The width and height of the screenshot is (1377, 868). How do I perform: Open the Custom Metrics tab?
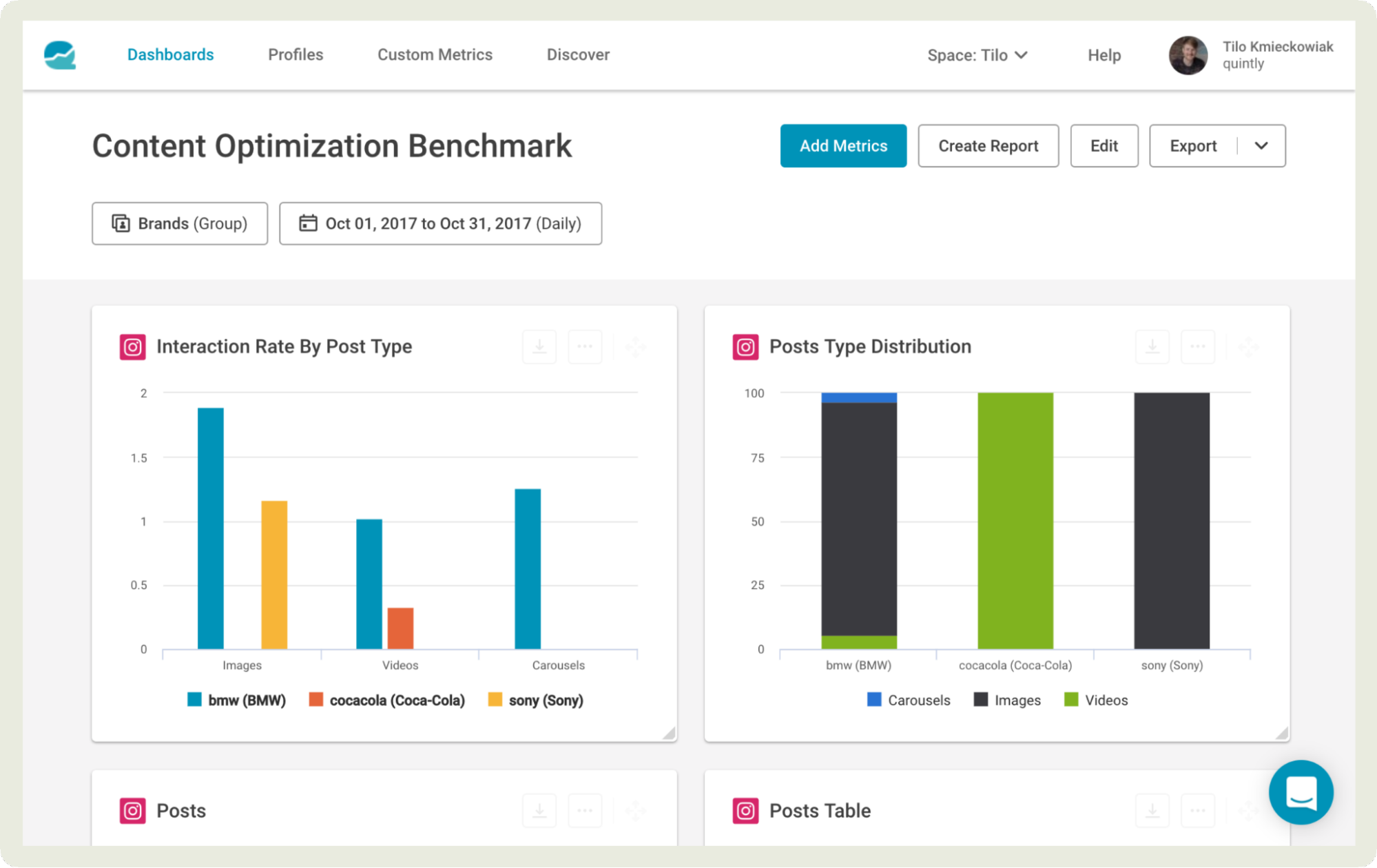[435, 55]
